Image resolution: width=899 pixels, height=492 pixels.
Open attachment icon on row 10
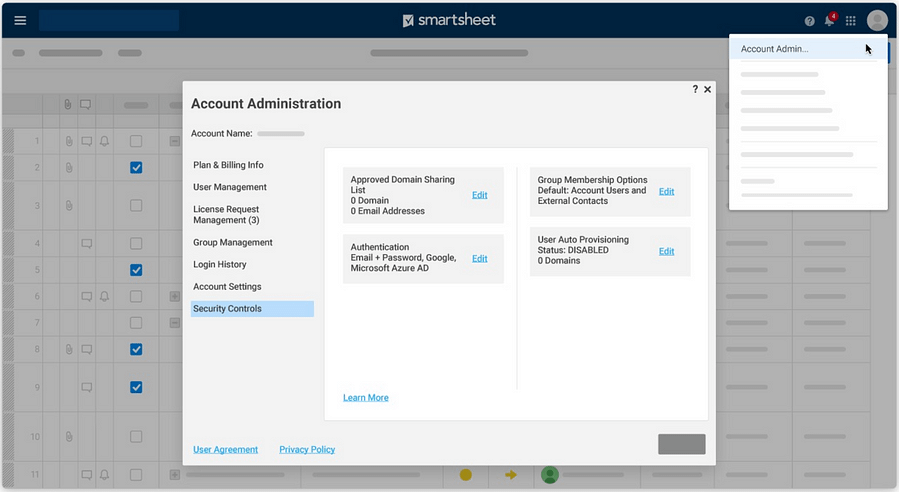pyautogui.click(x=69, y=437)
